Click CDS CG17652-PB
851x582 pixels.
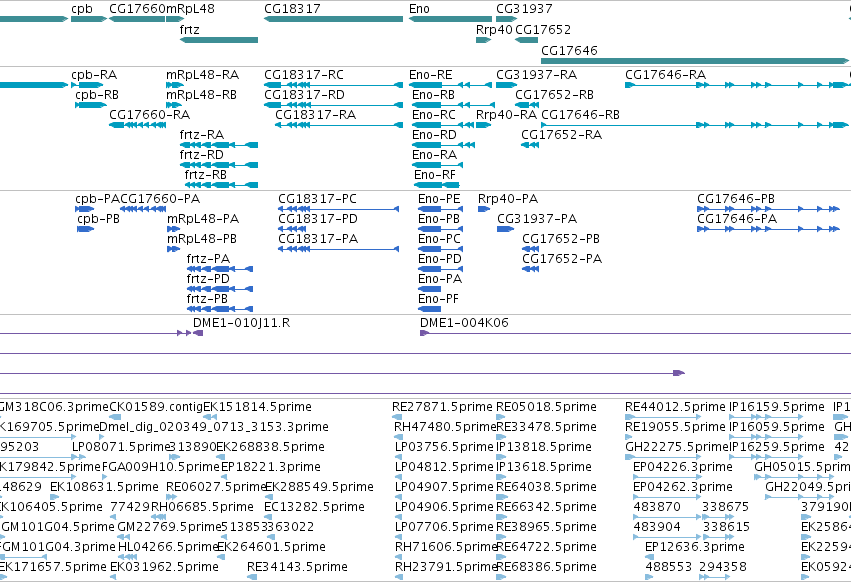[531, 249]
